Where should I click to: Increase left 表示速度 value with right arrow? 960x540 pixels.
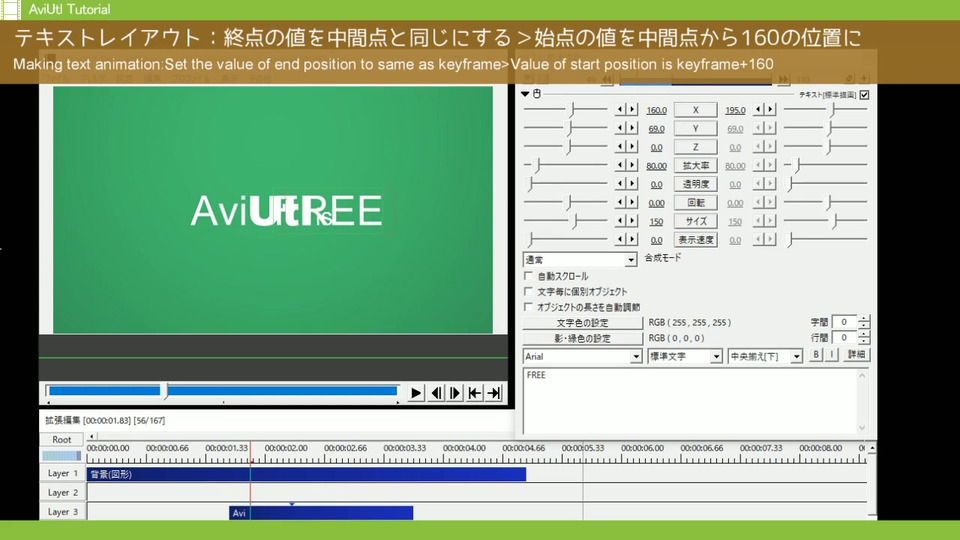tap(632, 239)
